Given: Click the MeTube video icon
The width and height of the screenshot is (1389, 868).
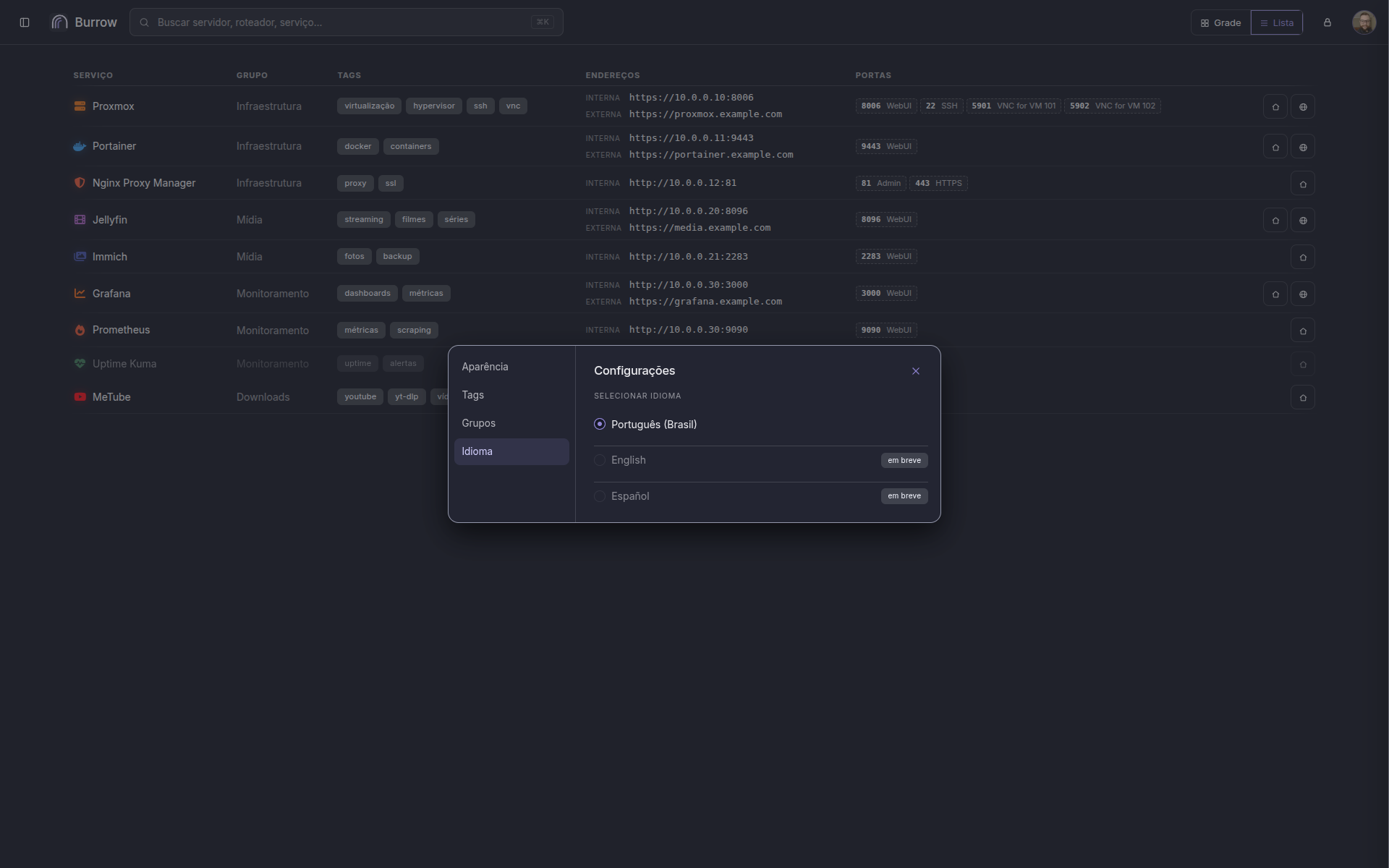Looking at the screenshot, I should [x=80, y=397].
